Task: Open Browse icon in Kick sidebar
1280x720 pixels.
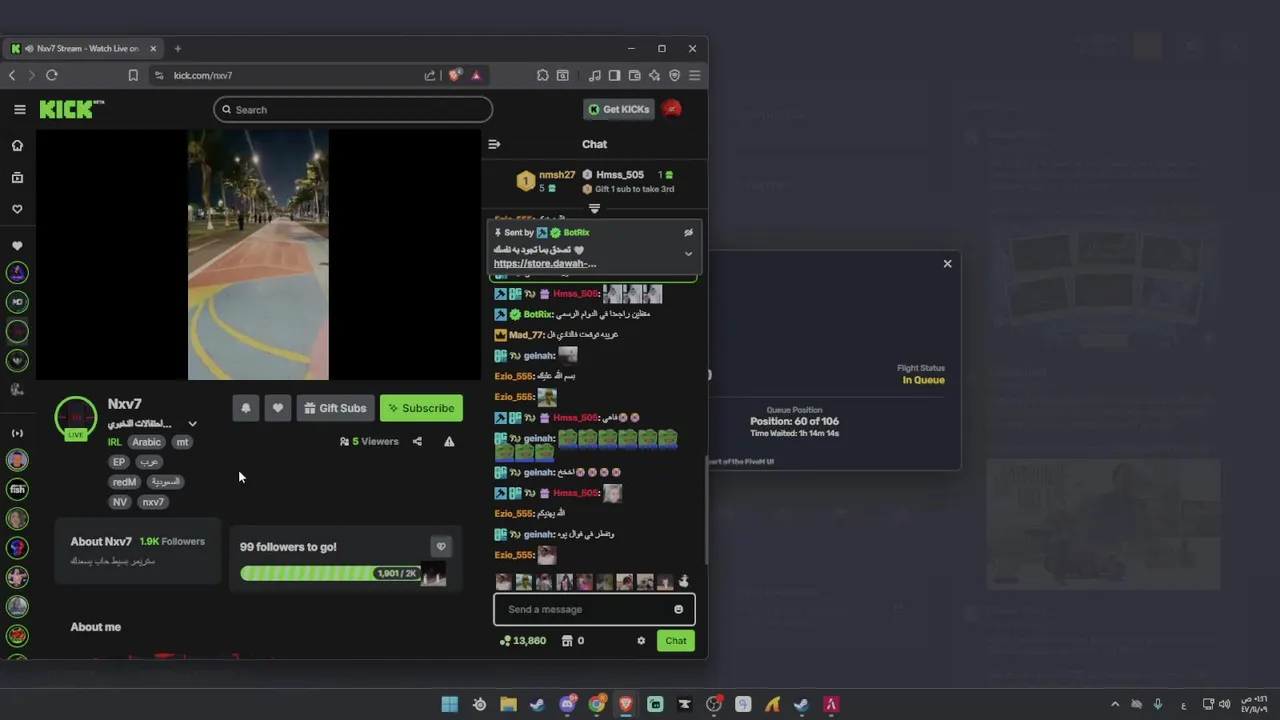Action: click(17, 177)
